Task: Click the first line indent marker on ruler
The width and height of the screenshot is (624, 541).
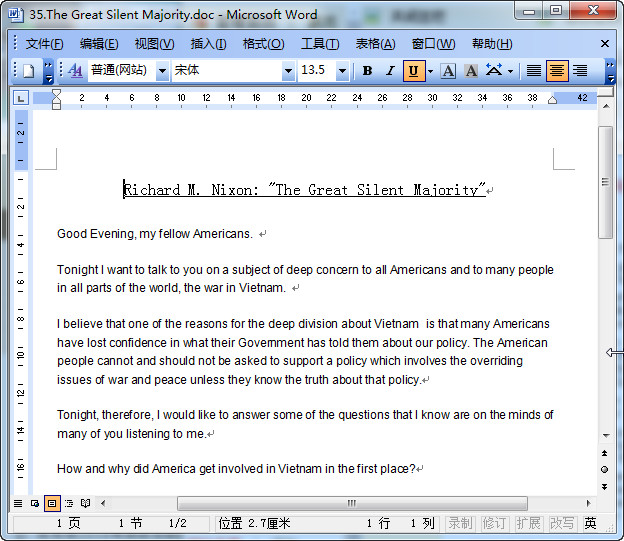Action: [x=57, y=94]
